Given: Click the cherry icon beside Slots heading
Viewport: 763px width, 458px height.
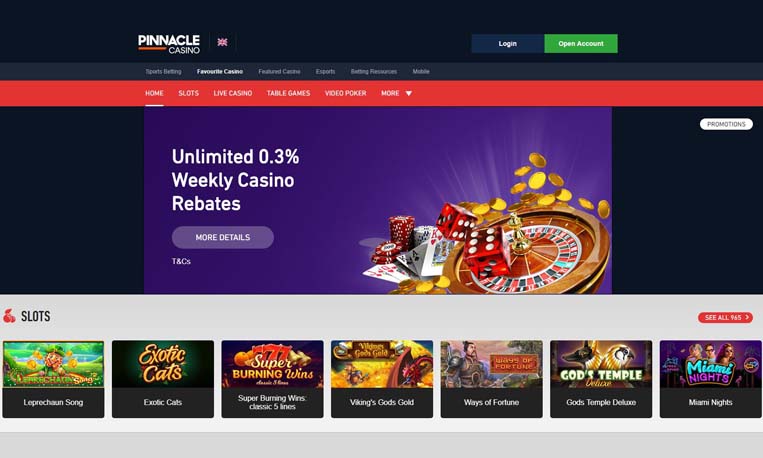Looking at the screenshot, I should point(9,316).
